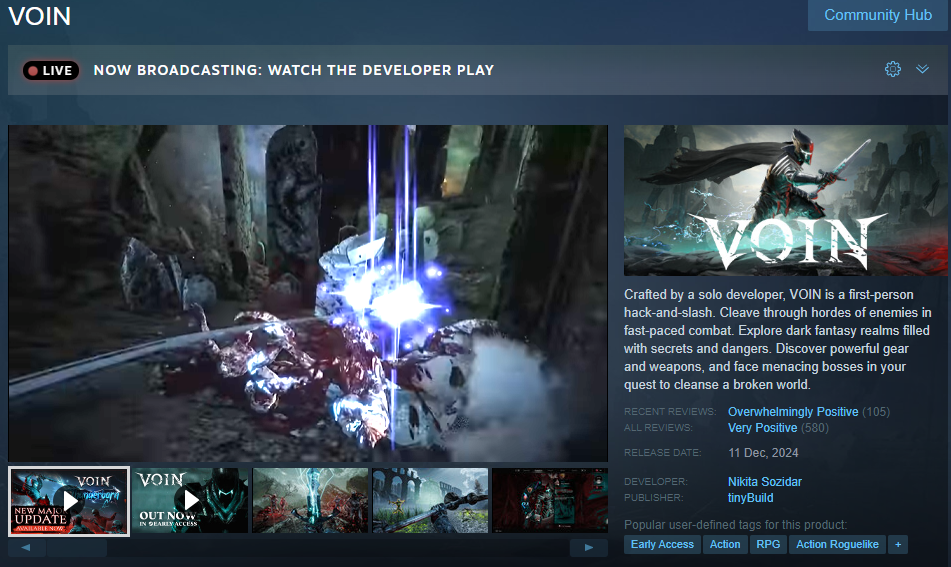Select the Action tag
The image size is (951, 567).
725,545
